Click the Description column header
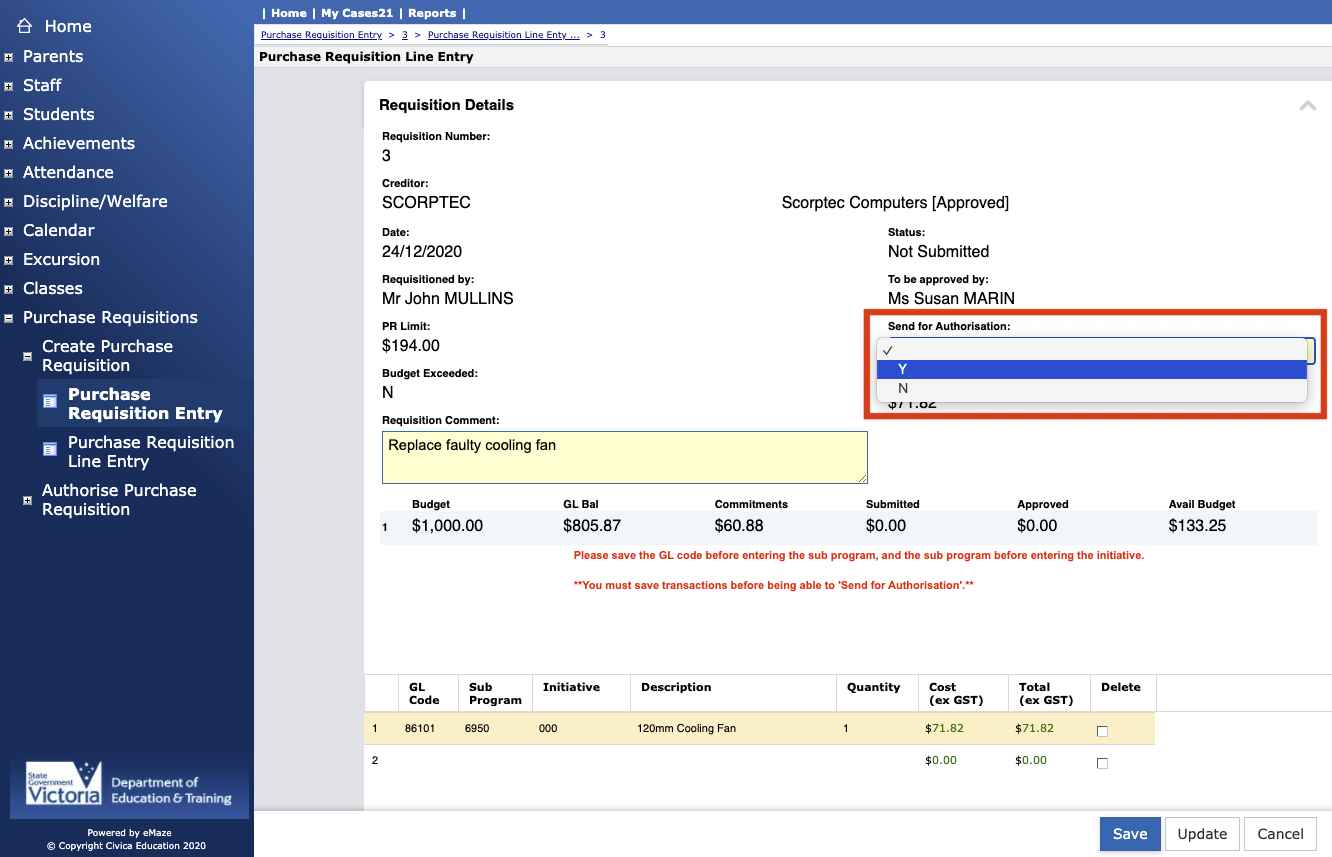This screenshot has width=1332, height=857. (x=676, y=687)
